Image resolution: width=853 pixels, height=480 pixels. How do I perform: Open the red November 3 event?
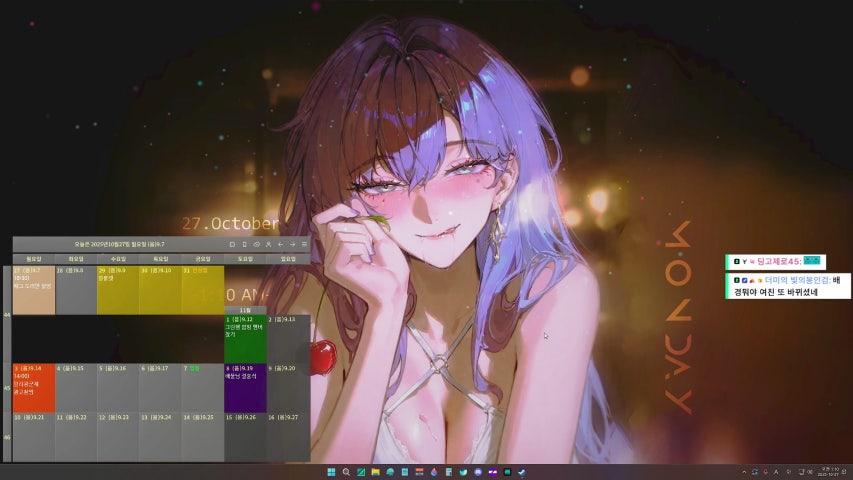34,388
